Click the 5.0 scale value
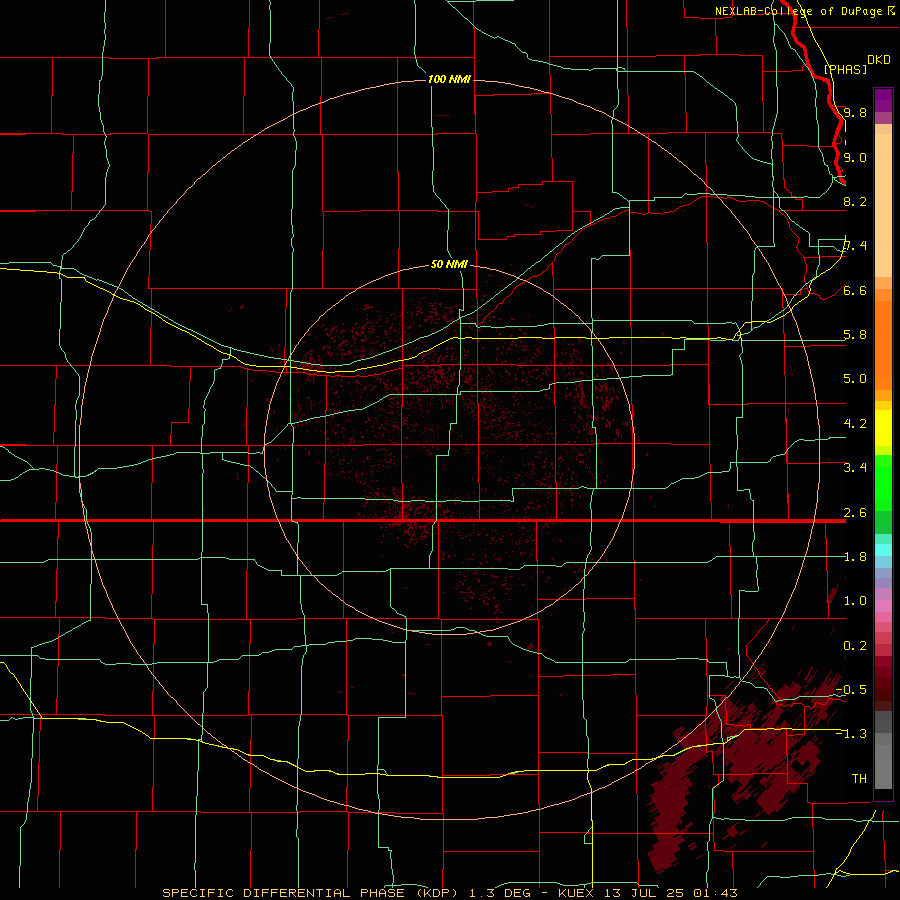Screen dimensions: 900x900 point(855,379)
